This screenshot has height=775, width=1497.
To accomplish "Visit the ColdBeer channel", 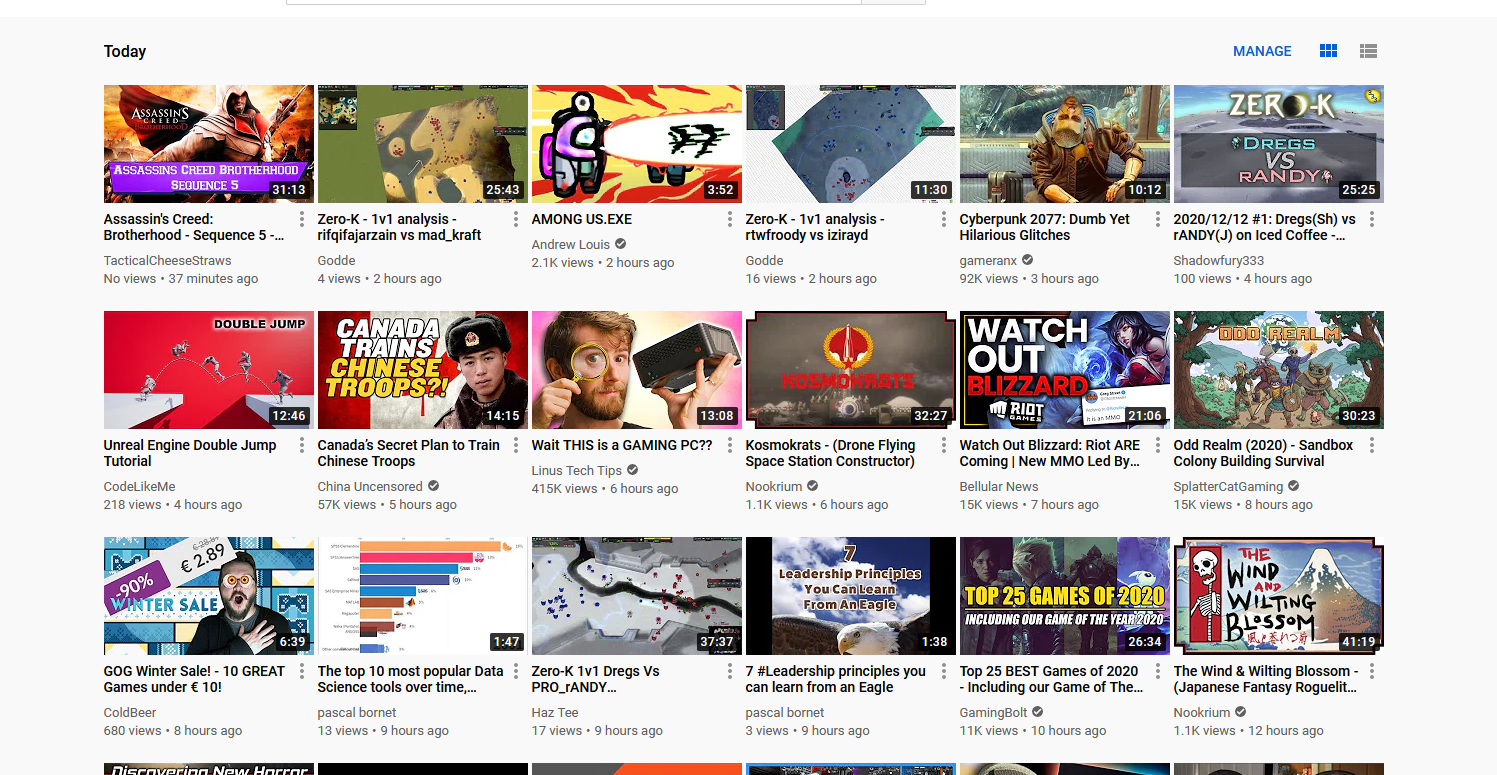I will [131, 713].
